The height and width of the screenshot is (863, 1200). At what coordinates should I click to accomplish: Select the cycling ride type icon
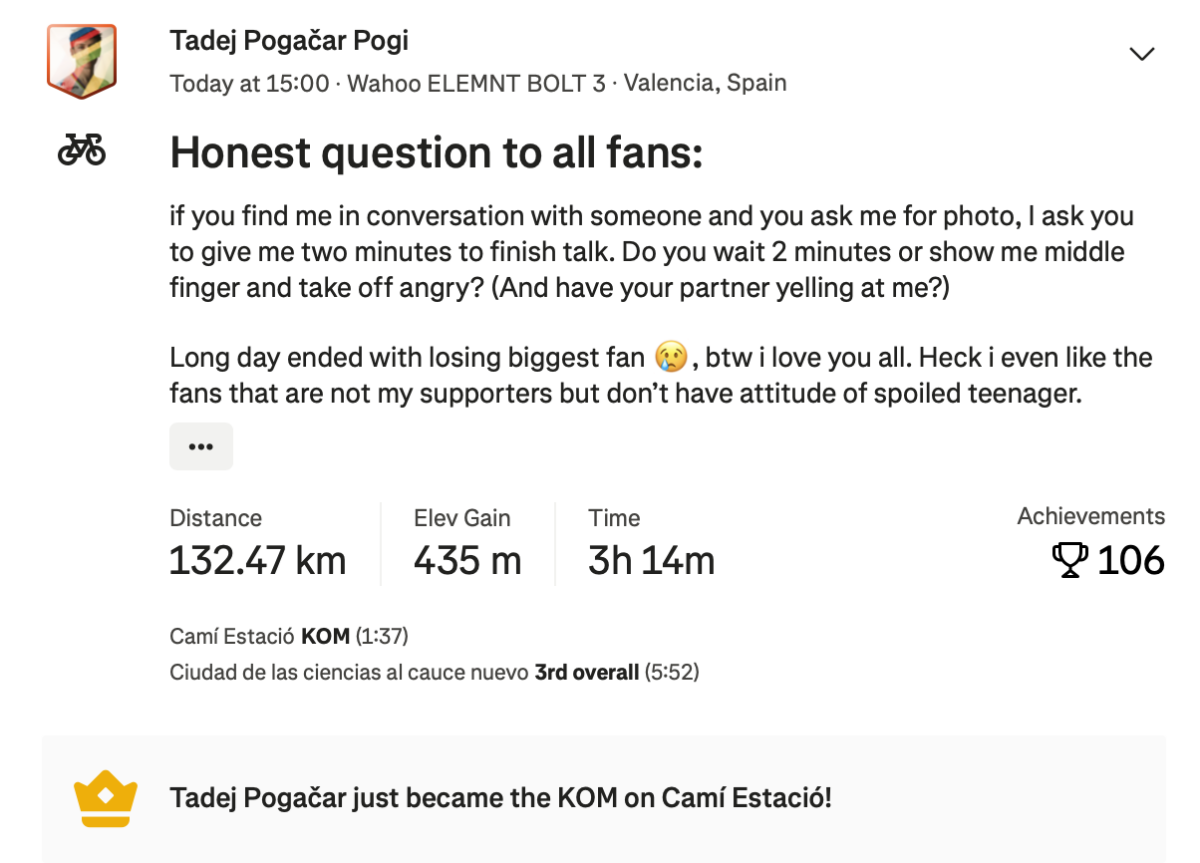coord(80,148)
